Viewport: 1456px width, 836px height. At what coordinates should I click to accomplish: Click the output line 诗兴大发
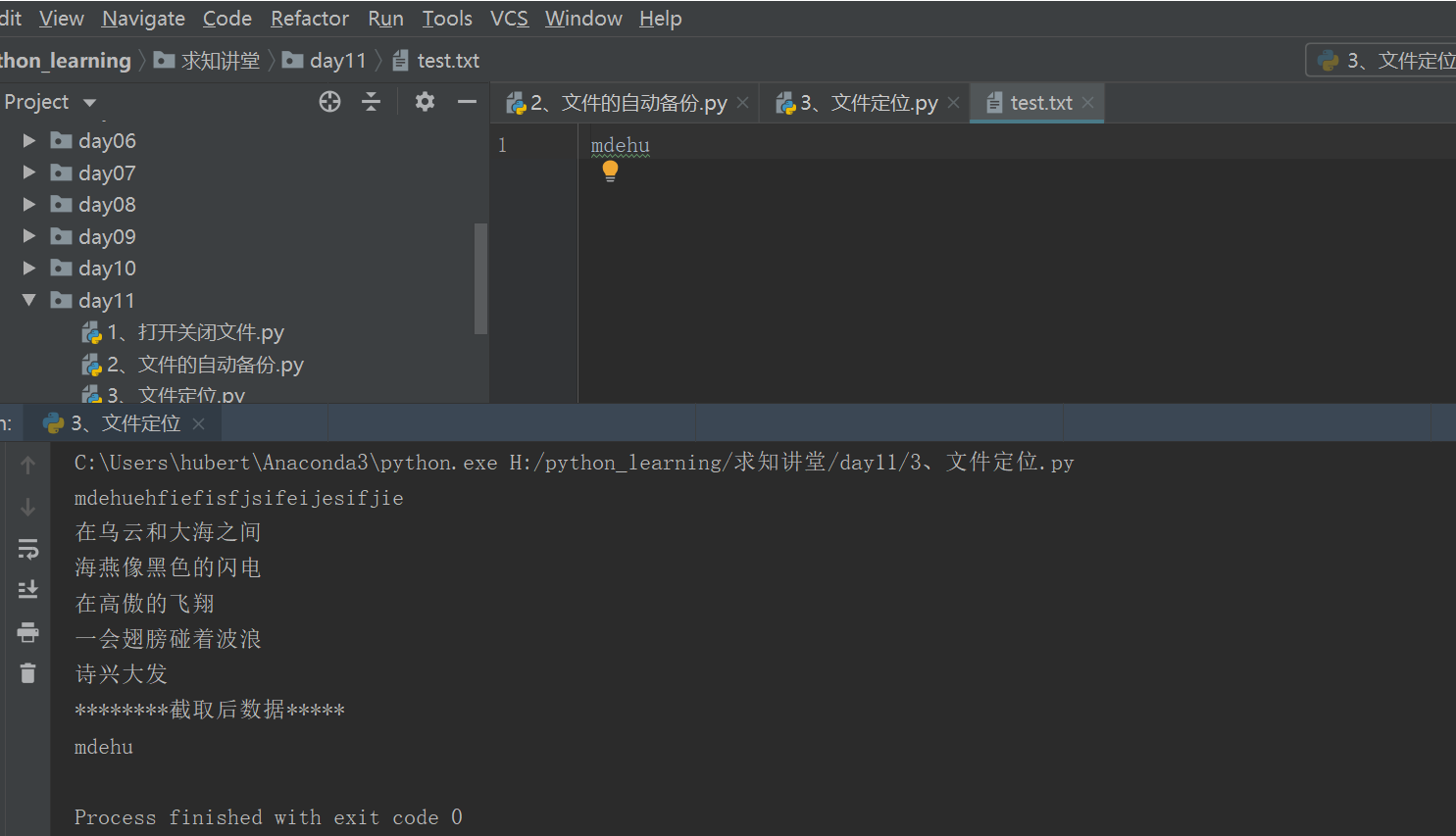(x=122, y=674)
